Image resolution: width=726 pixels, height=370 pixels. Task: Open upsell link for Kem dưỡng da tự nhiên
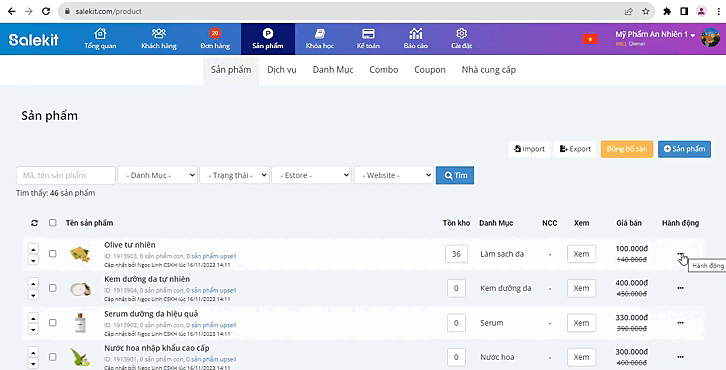211,290
